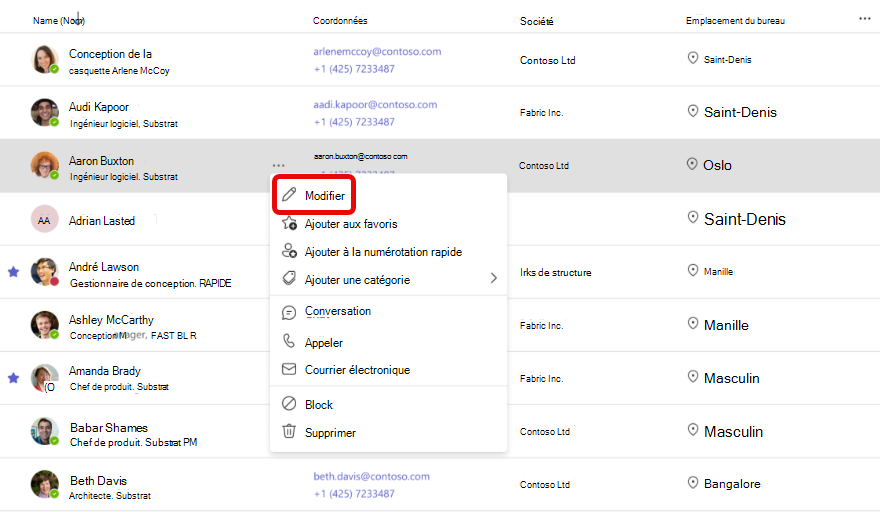Click André Lawson's avatar
880x512 pixels.
coord(44,272)
